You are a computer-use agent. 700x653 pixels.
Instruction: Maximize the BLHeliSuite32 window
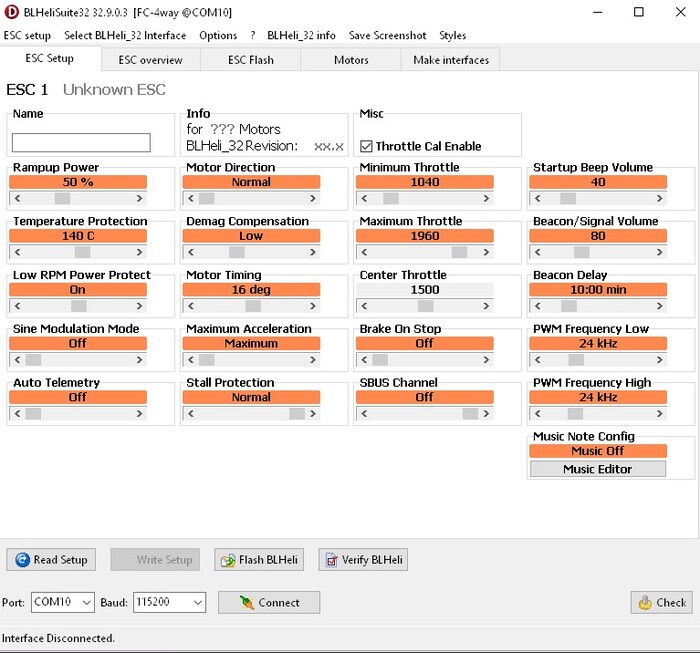[x=639, y=12]
